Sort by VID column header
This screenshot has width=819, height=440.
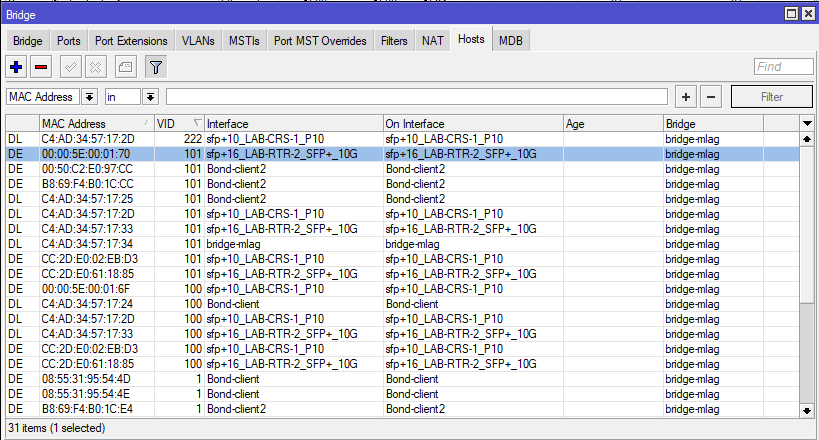[179, 124]
